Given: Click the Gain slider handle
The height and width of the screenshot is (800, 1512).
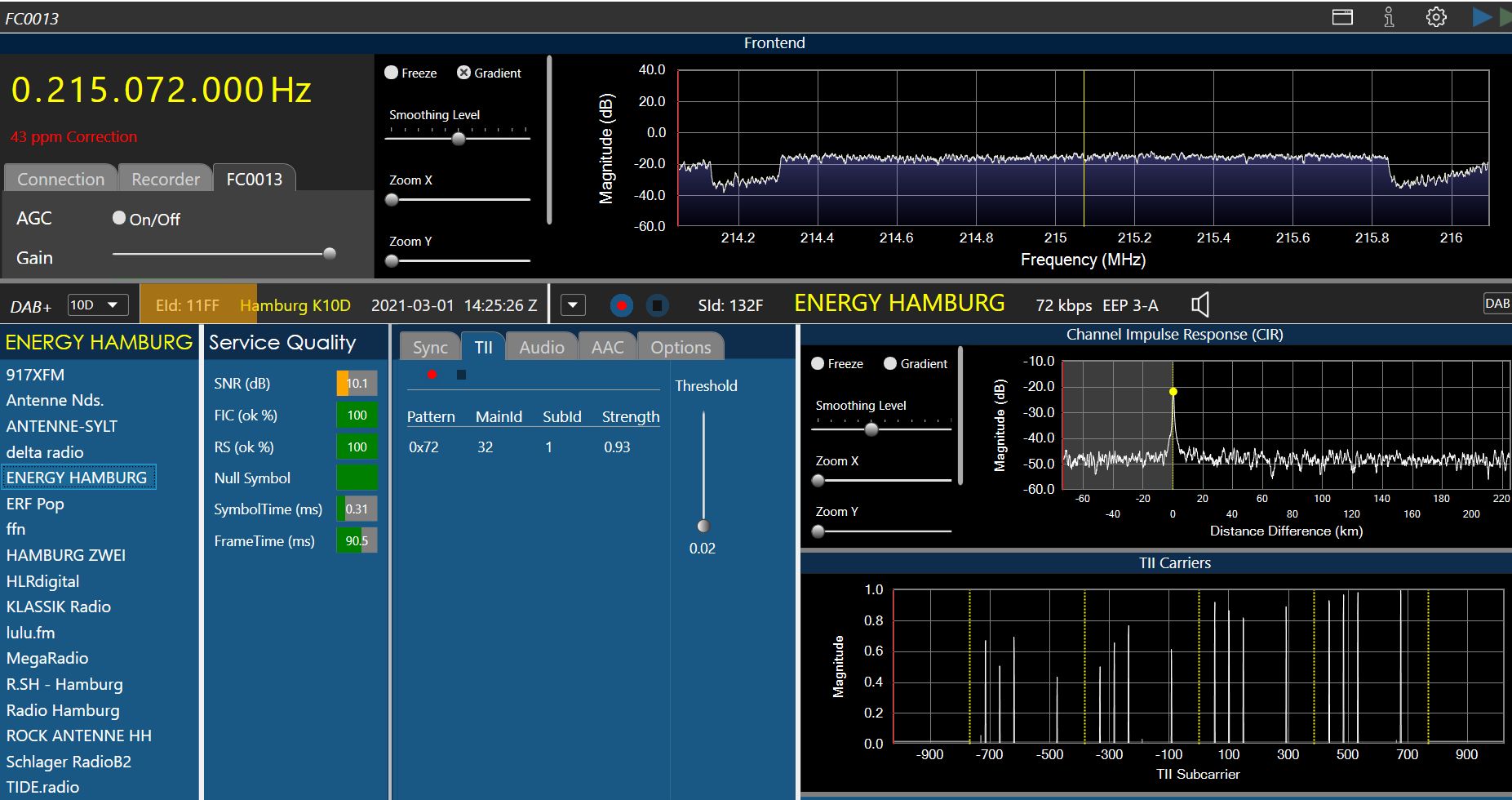Looking at the screenshot, I should (x=330, y=254).
